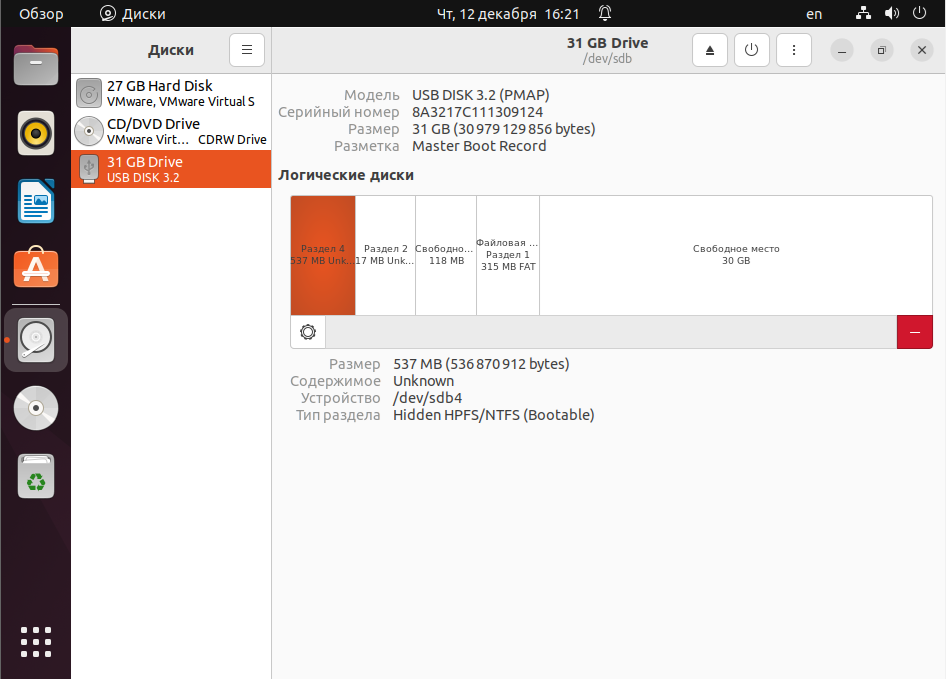Open the Обзор activities overview
Screen dimensions: 946x679
point(41,14)
